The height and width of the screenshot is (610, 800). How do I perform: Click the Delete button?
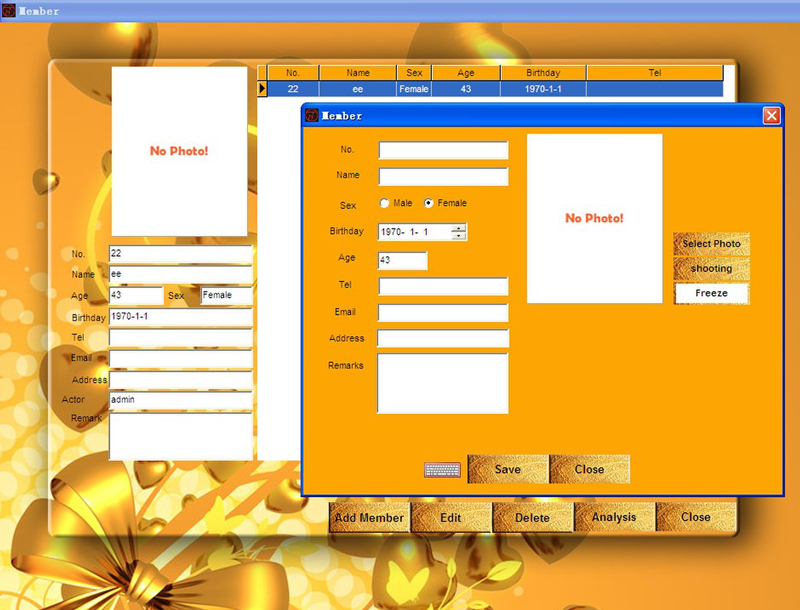[533, 517]
